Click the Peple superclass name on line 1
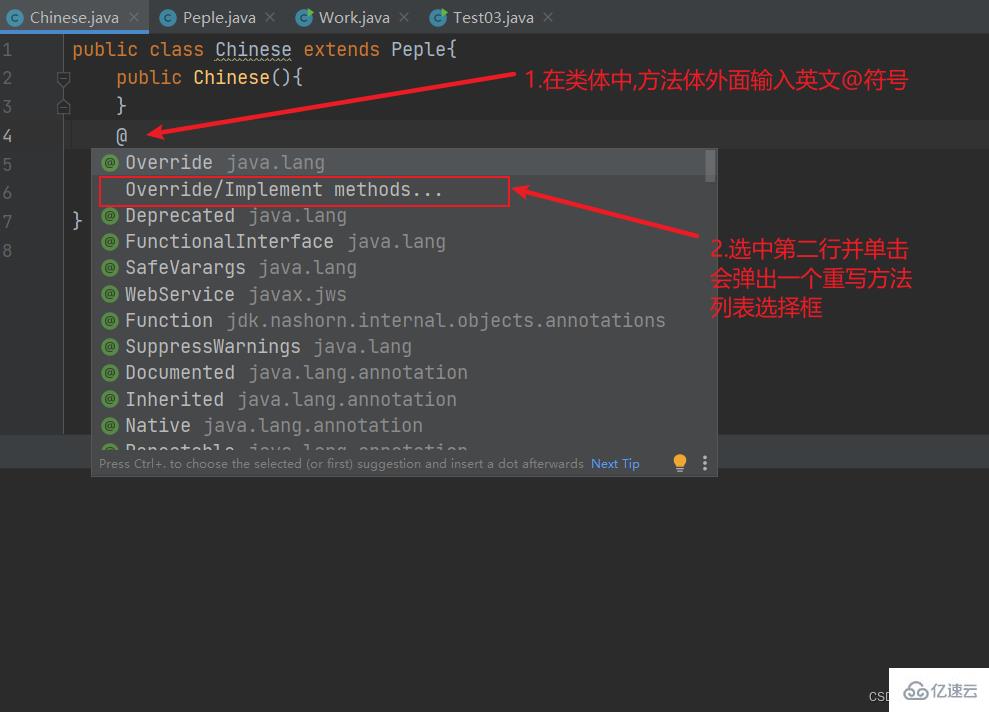 point(418,49)
